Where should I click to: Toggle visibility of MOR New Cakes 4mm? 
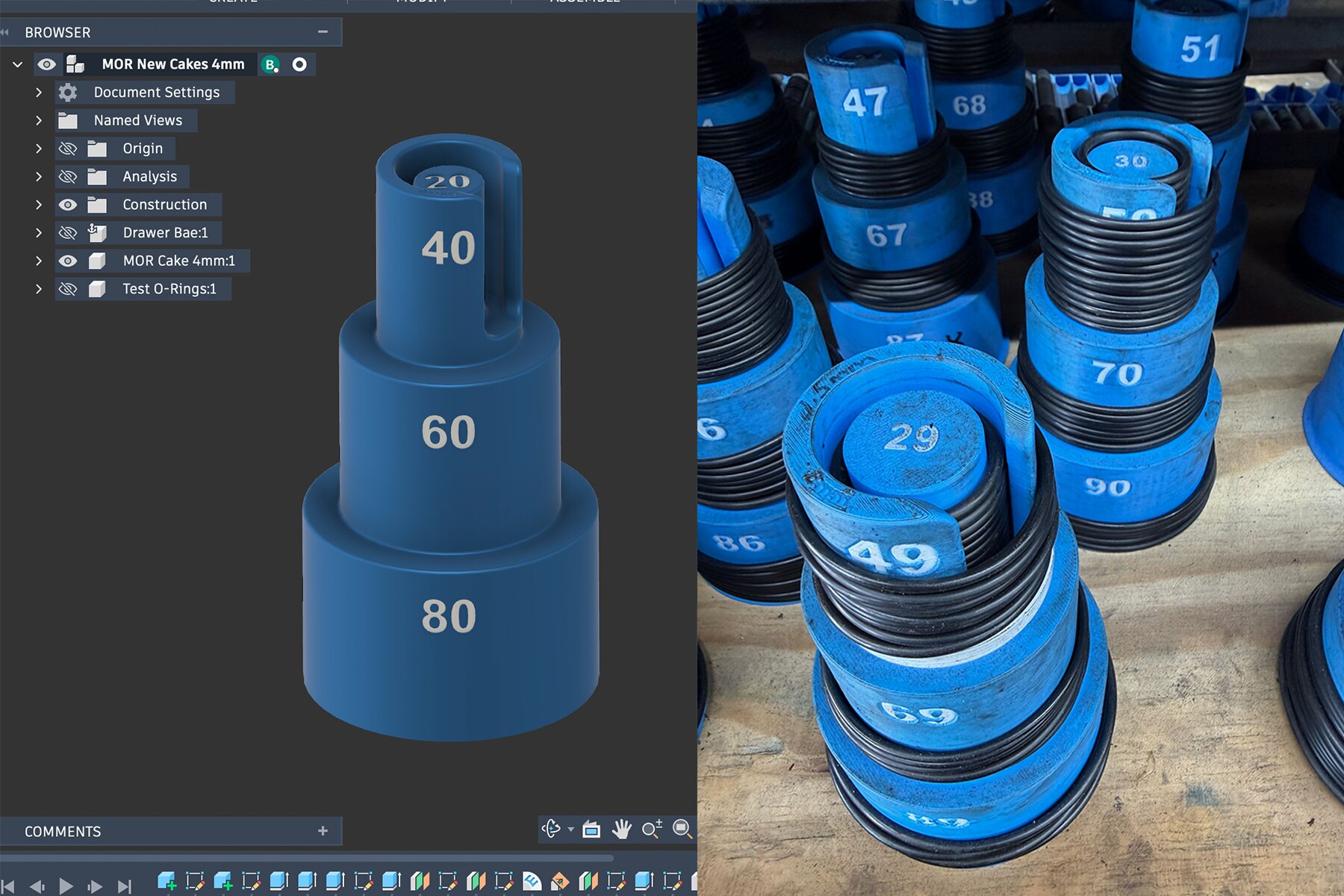(46, 64)
